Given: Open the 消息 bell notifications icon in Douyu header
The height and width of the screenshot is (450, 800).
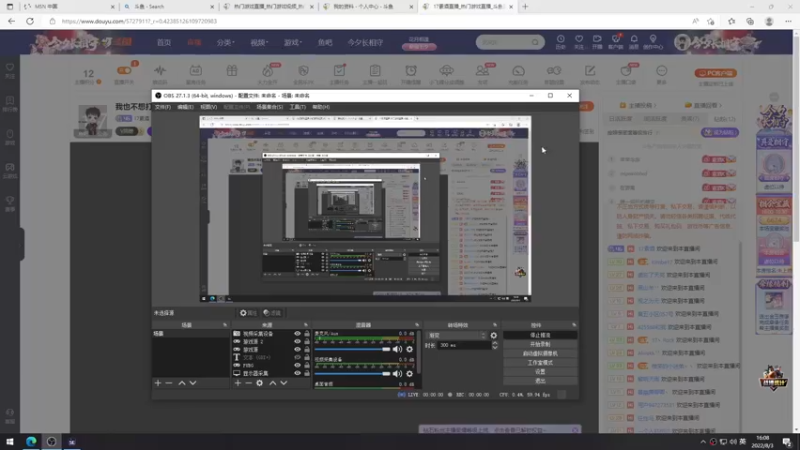Looking at the screenshot, I should pos(634,42).
